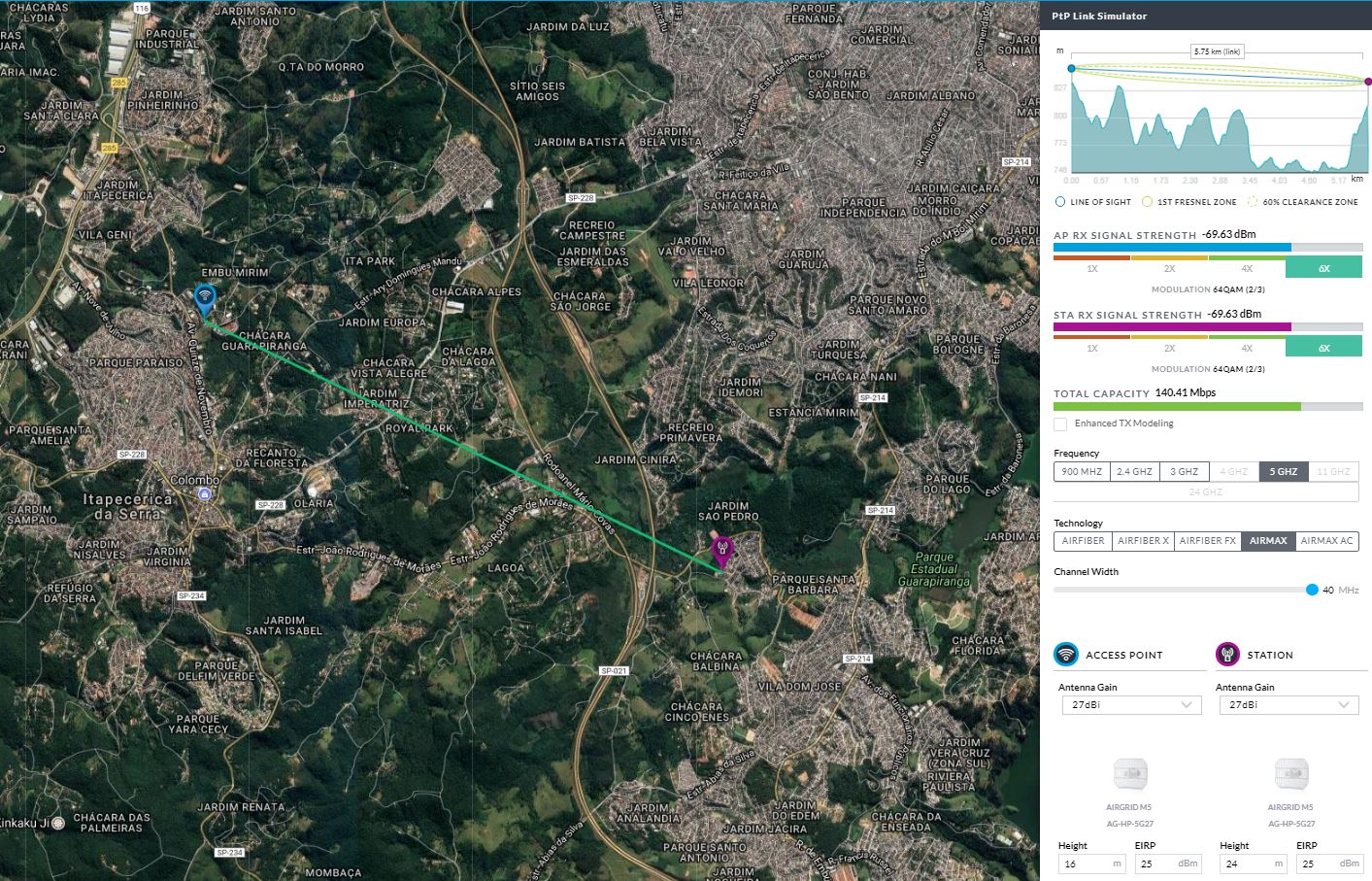Click the 60% Clearance Zone legend circle
1372x881 pixels.
[x=1253, y=202]
